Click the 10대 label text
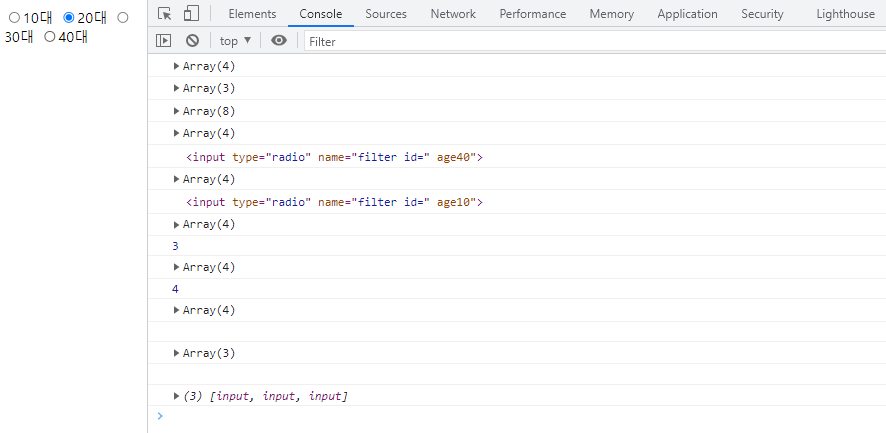The width and height of the screenshot is (886, 433). pyautogui.click(x=38, y=18)
